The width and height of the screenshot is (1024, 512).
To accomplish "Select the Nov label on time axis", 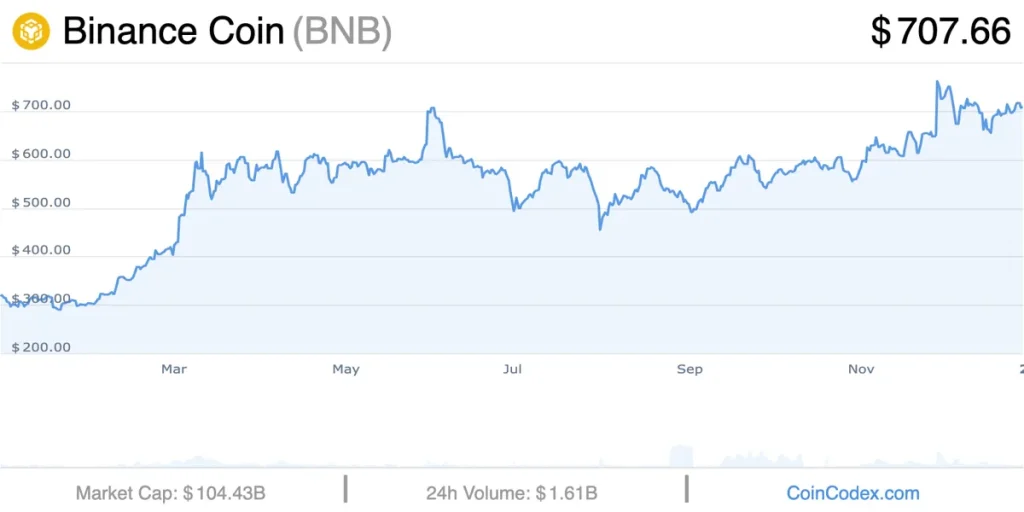I will pyautogui.click(x=861, y=370).
